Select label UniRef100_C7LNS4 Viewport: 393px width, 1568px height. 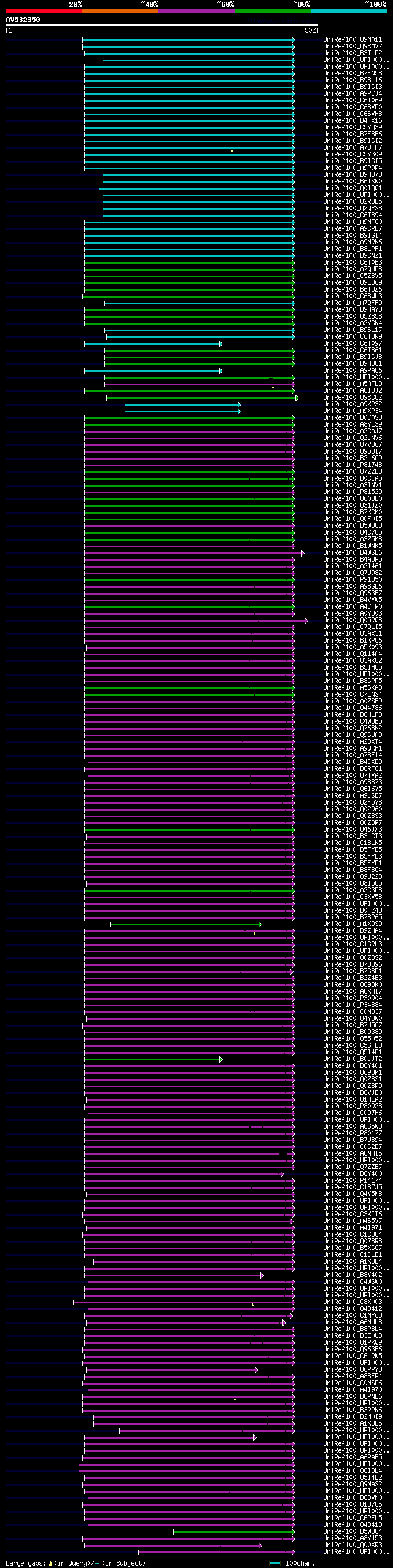[x=352, y=695]
